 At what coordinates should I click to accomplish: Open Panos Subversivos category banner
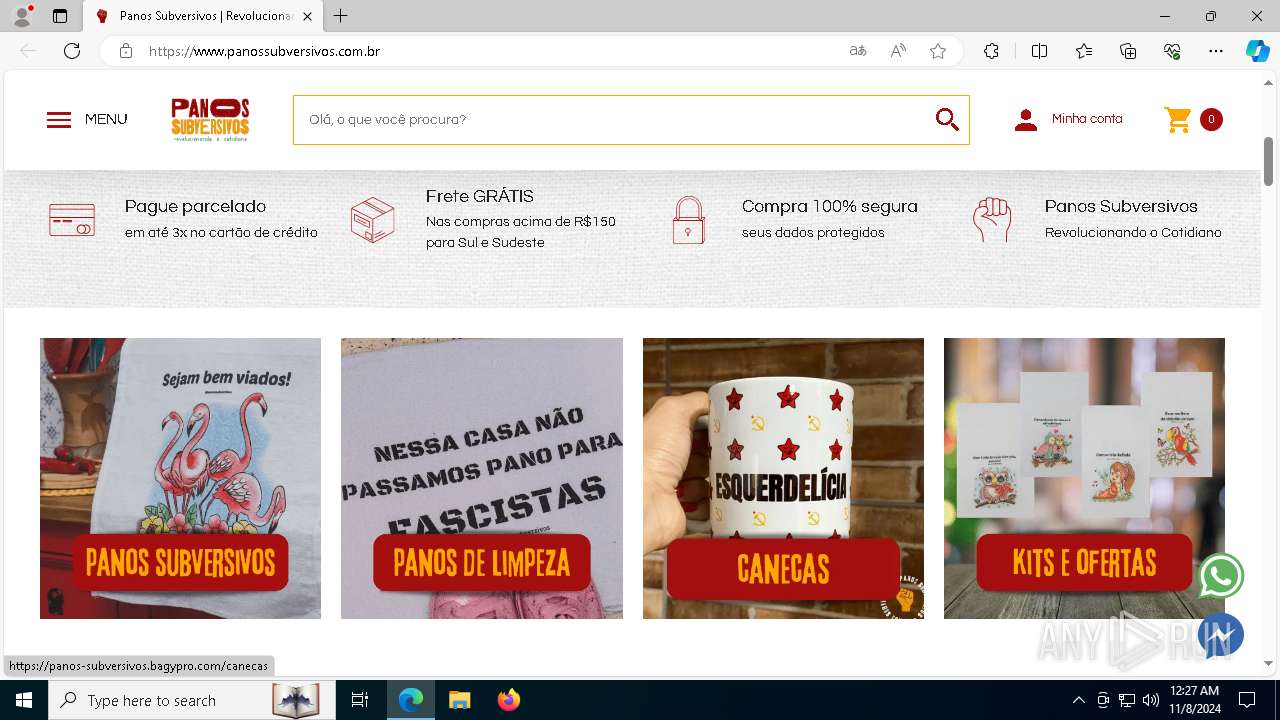point(180,478)
